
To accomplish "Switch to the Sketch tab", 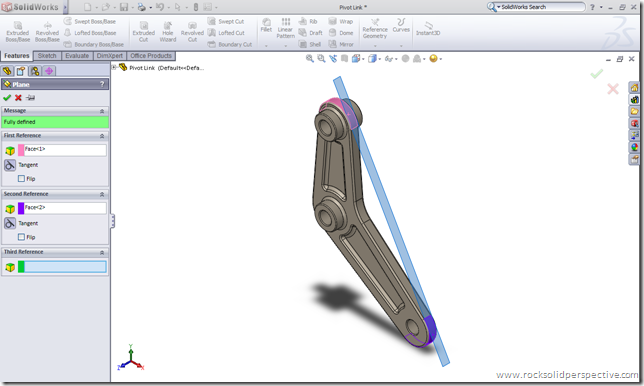I will click(47, 56).
